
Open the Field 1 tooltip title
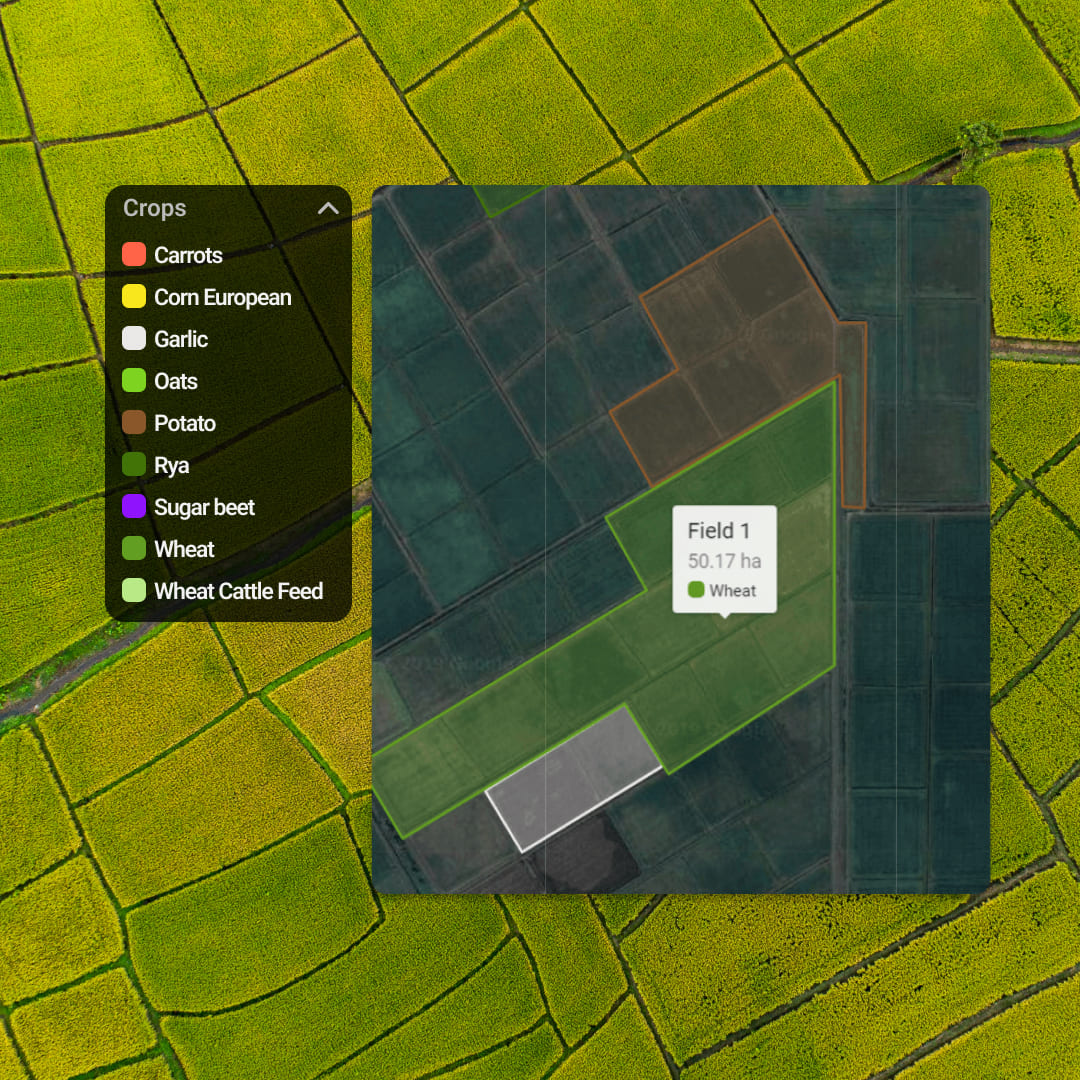click(718, 531)
